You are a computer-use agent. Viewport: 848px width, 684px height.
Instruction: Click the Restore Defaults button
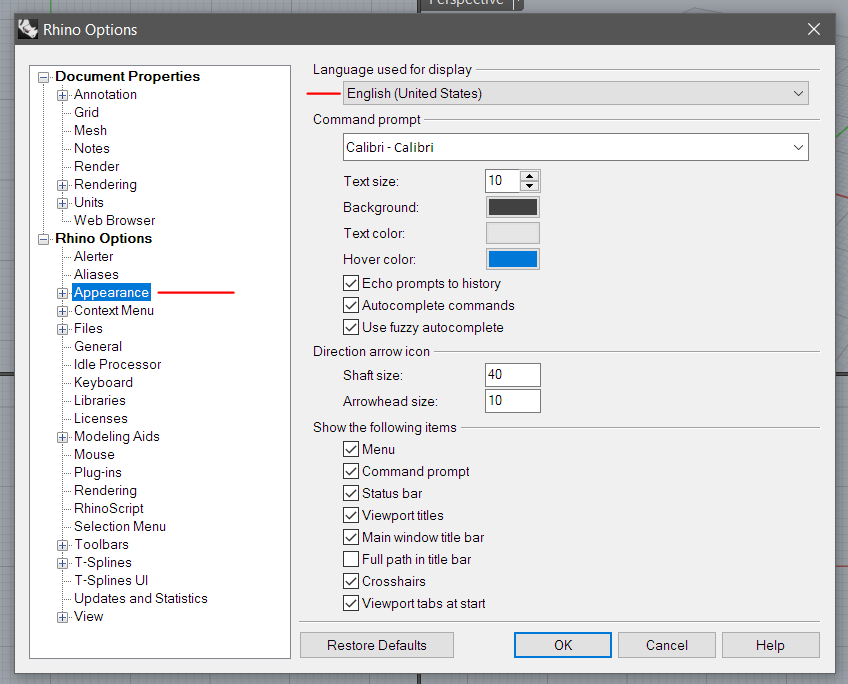click(377, 645)
